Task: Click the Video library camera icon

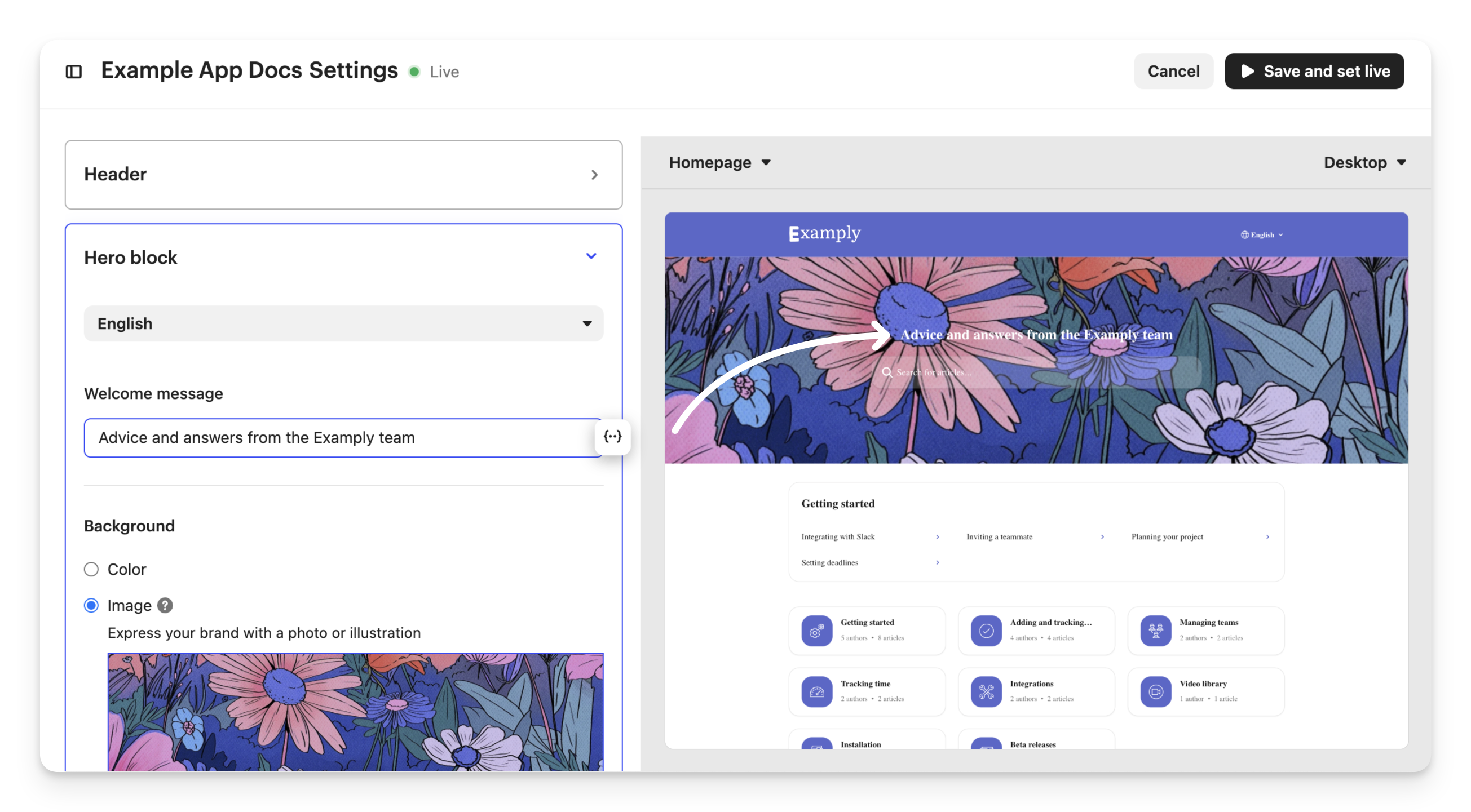Action: point(1156,691)
